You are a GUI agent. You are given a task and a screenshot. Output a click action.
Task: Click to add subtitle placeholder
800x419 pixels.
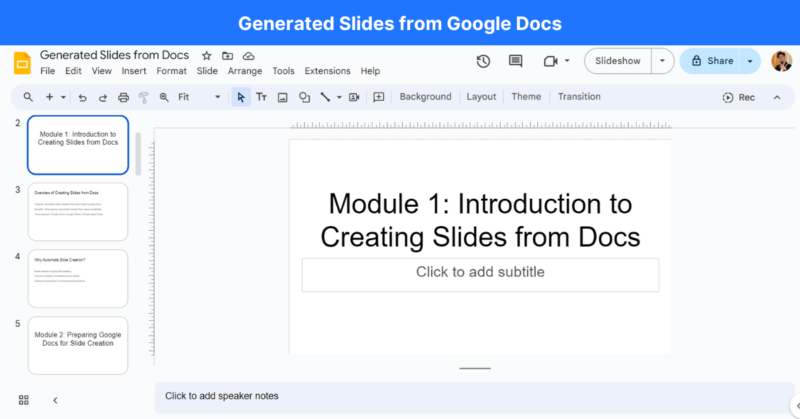click(x=480, y=275)
